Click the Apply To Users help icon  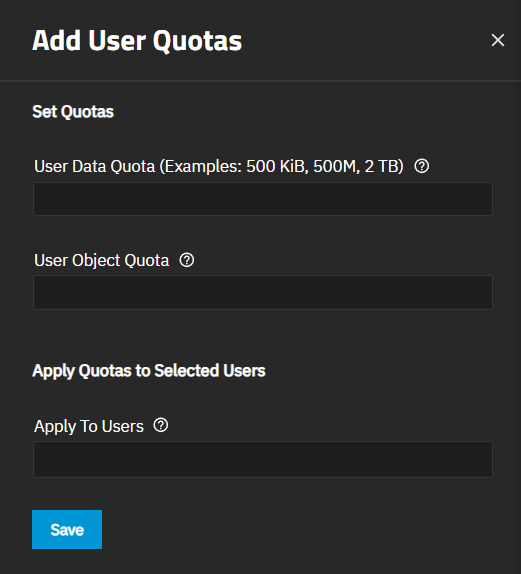click(x=161, y=425)
